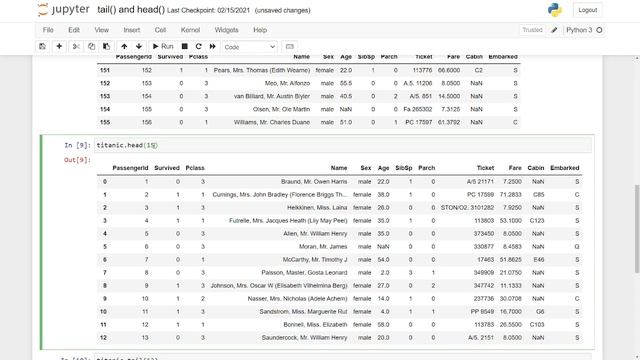The image size is (640, 360).
Task: Open the Kernel menu
Action: click(191, 30)
